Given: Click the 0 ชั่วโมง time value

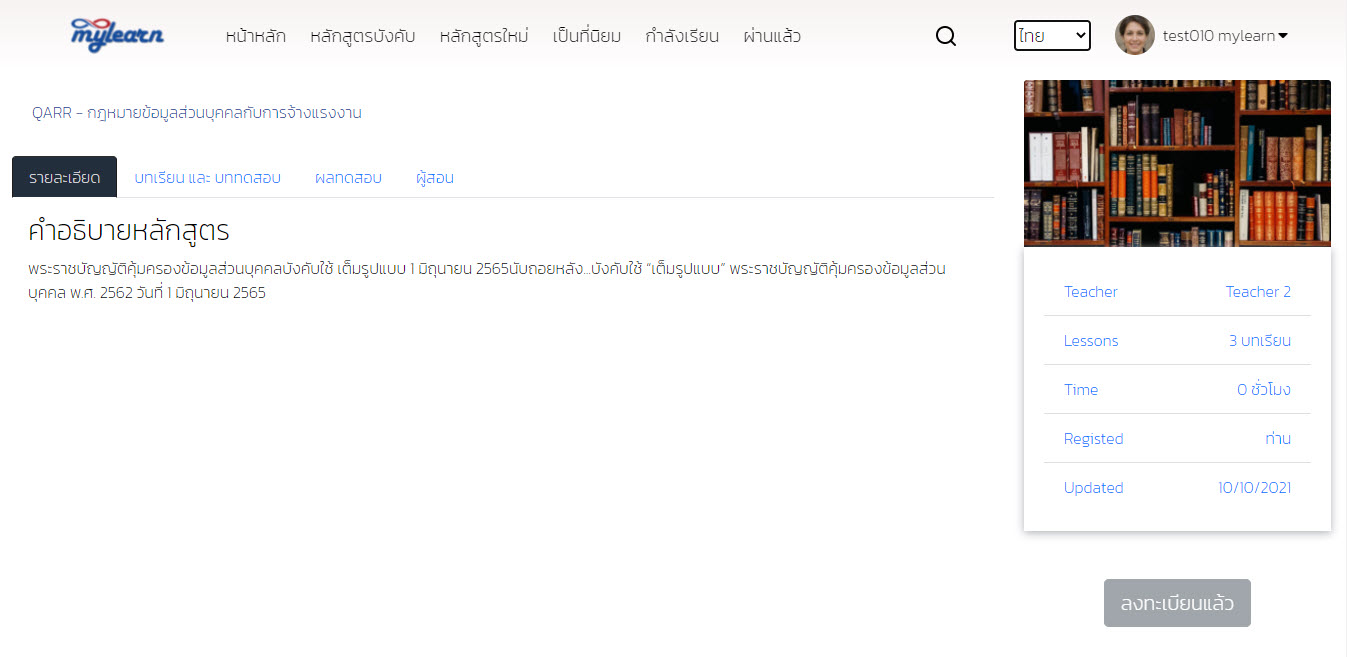Looking at the screenshot, I should pyautogui.click(x=1264, y=390).
